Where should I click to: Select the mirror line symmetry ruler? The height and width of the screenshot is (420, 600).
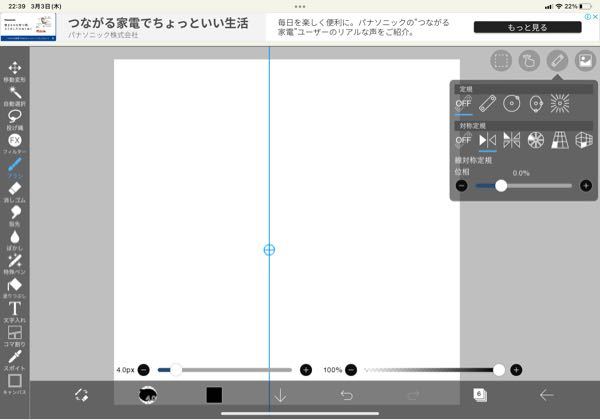[488, 140]
